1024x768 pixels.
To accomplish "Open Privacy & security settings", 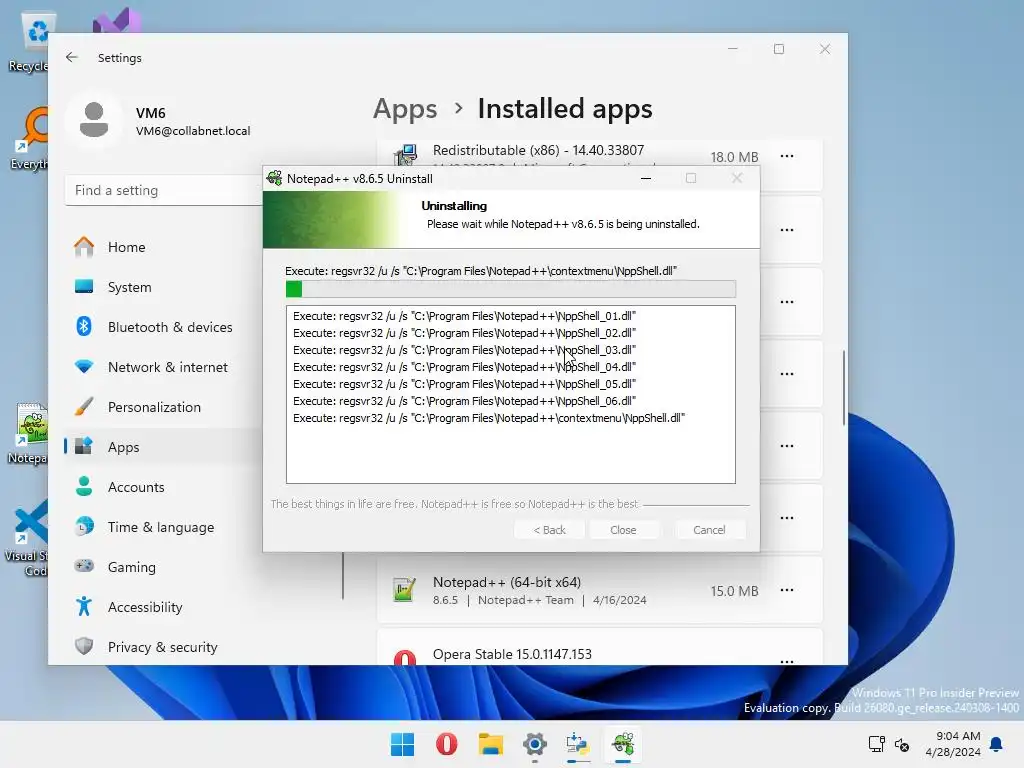I will (163, 647).
